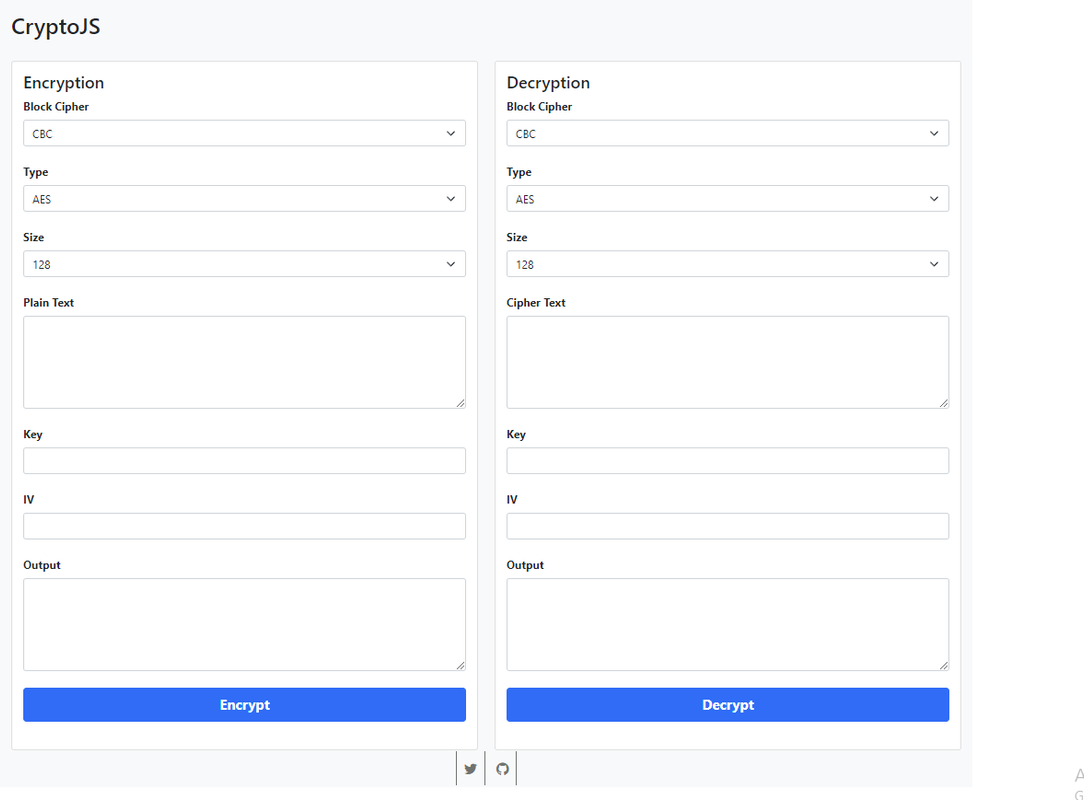The width and height of the screenshot is (1084, 800).
Task: Open the decryption Block Cipher dropdown
Action: pyautogui.click(x=727, y=133)
